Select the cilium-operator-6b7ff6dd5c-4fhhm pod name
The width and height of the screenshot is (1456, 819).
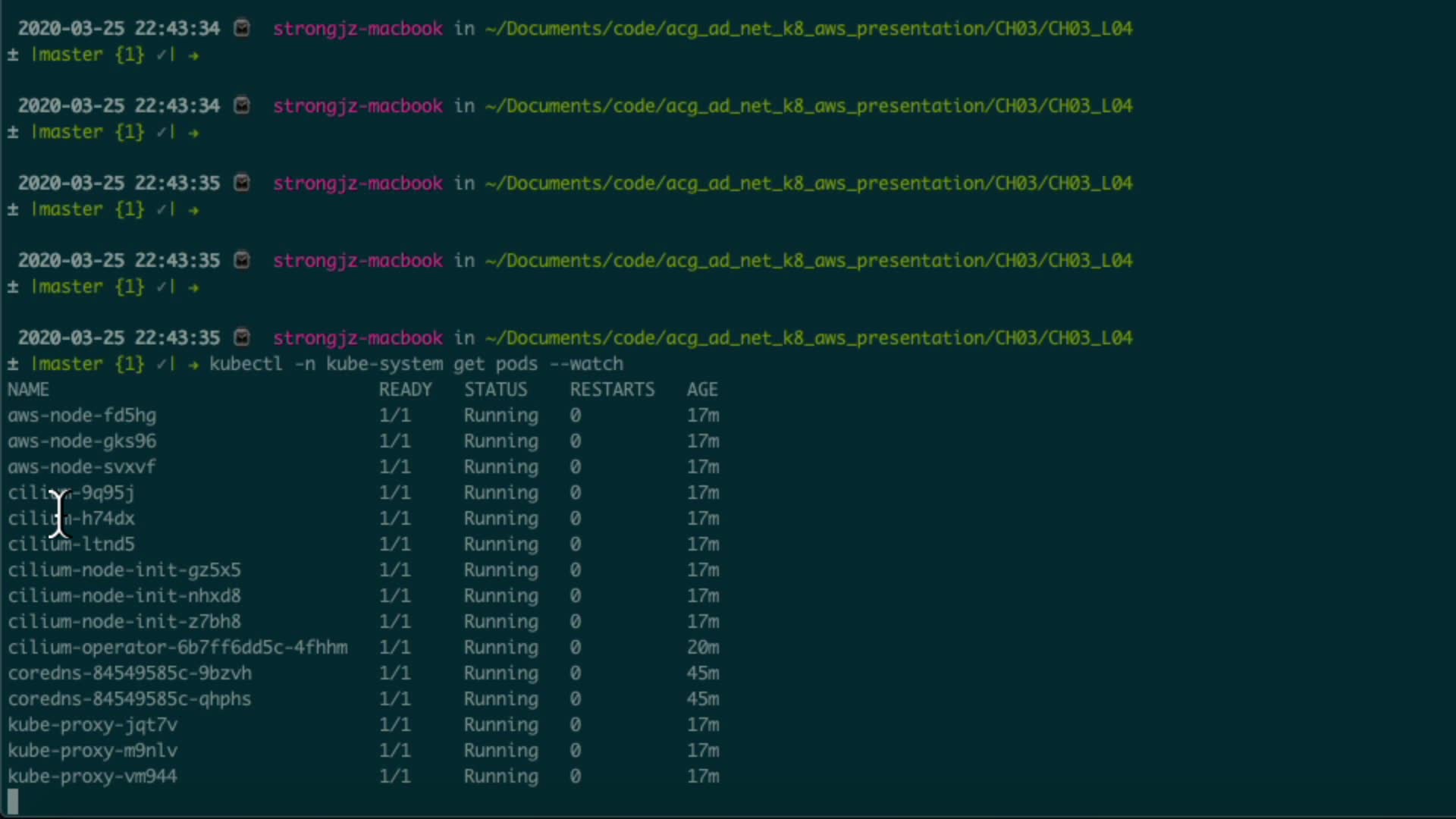coord(177,648)
